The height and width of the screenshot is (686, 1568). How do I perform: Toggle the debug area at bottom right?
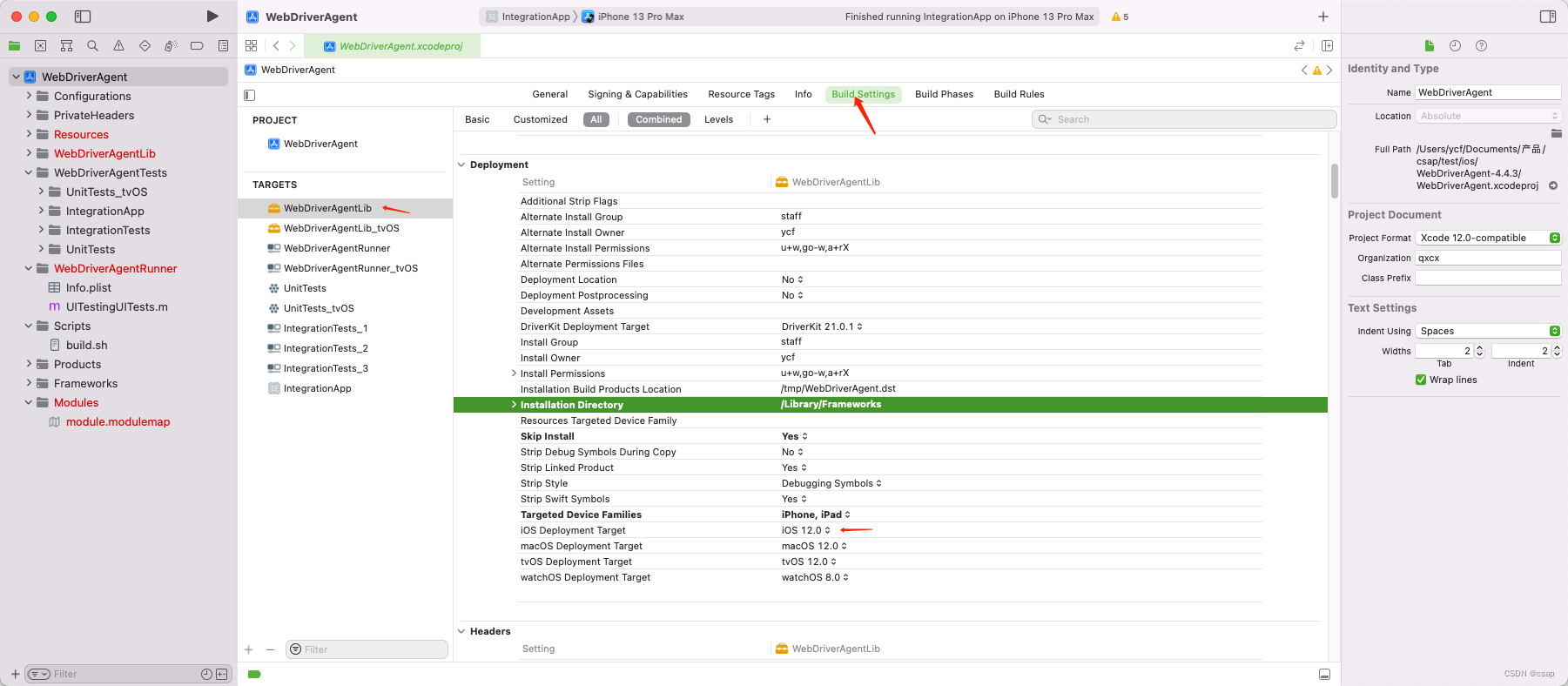pos(1324,674)
